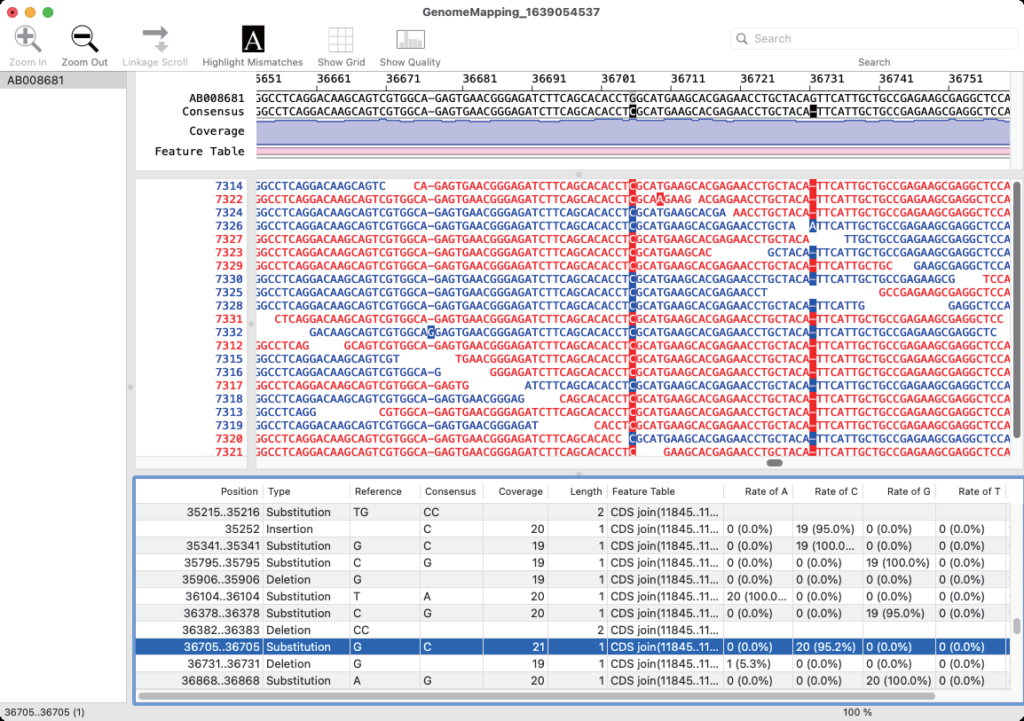This screenshot has height=721, width=1024.
Task: Click read ID 7322 in alignment
Action: [x=229, y=199]
